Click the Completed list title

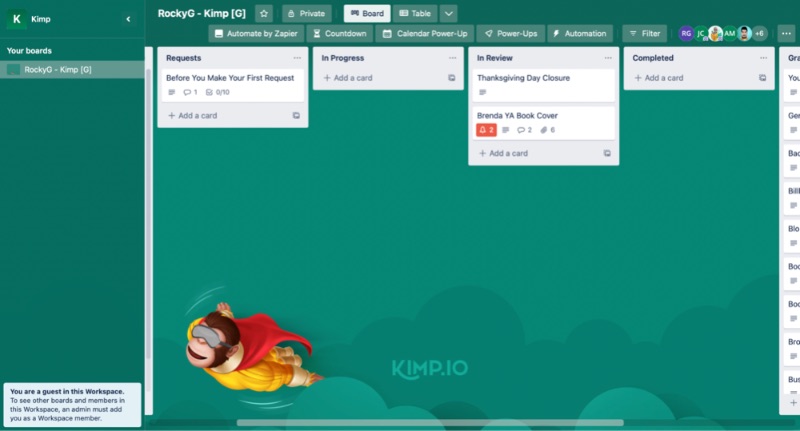[653, 58]
